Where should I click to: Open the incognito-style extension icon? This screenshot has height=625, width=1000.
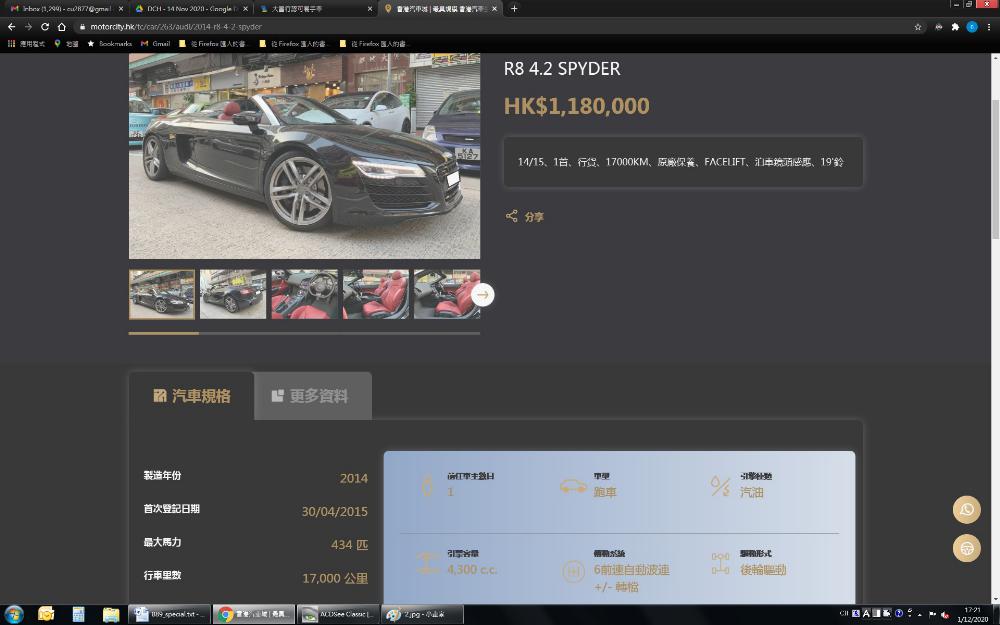[938, 27]
